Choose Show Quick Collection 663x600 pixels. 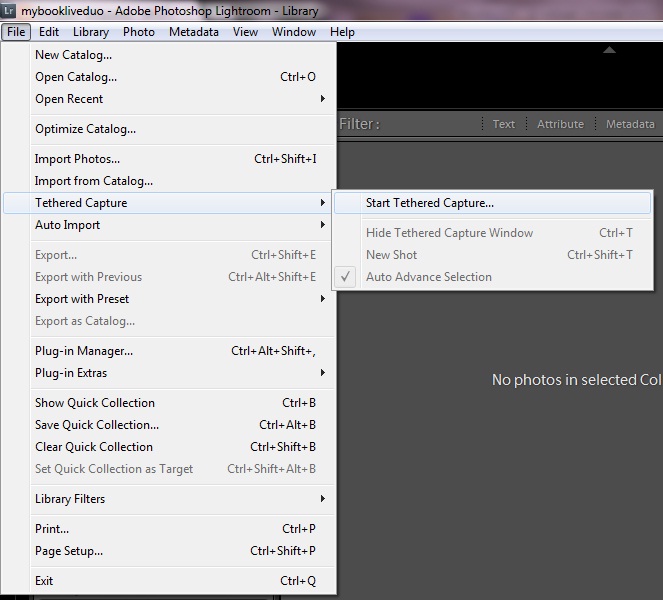tap(169, 403)
